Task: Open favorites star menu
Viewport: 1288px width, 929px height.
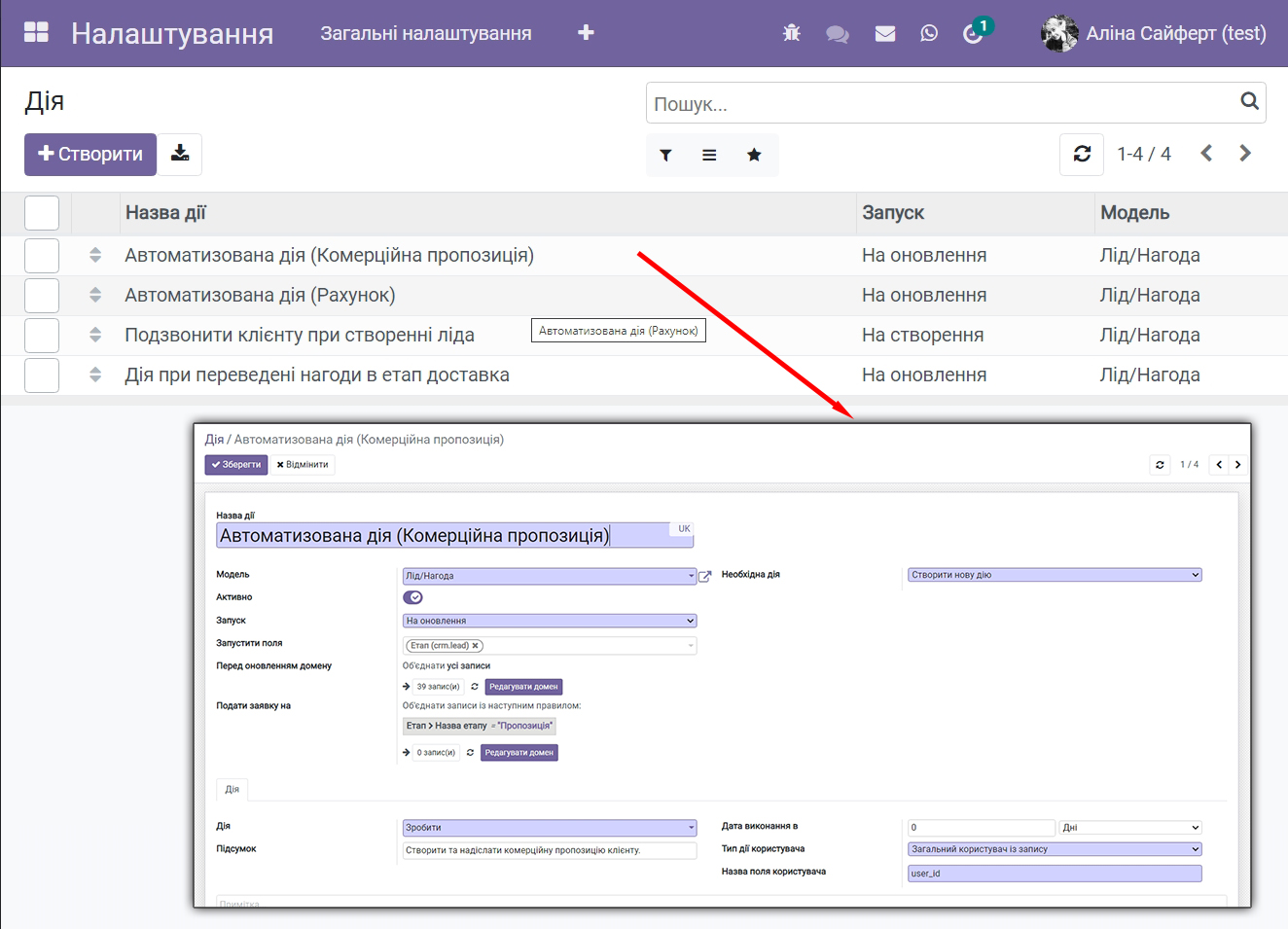Action: [754, 155]
